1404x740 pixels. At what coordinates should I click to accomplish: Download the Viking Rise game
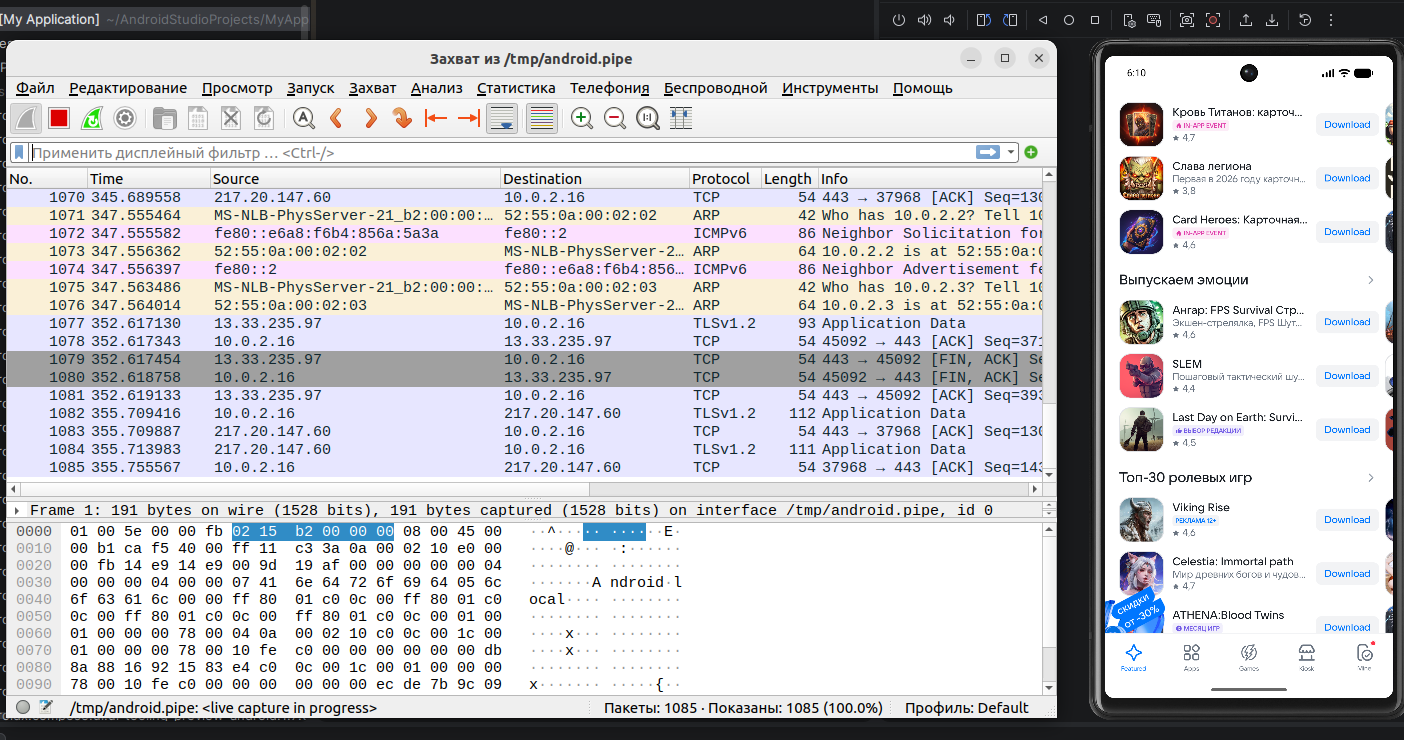coord(1347,519)
